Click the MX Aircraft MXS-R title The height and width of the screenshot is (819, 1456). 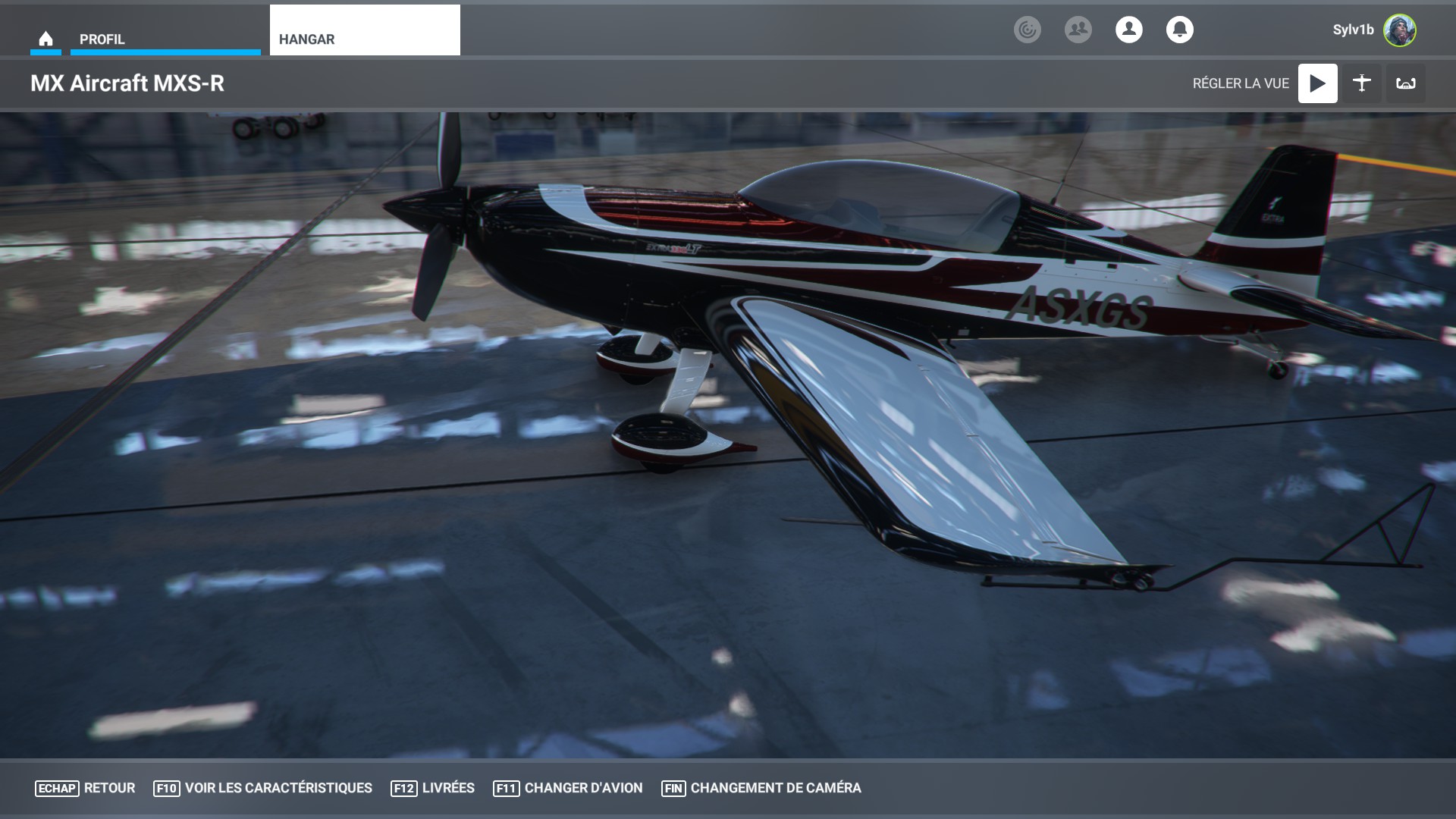[127, 83]
